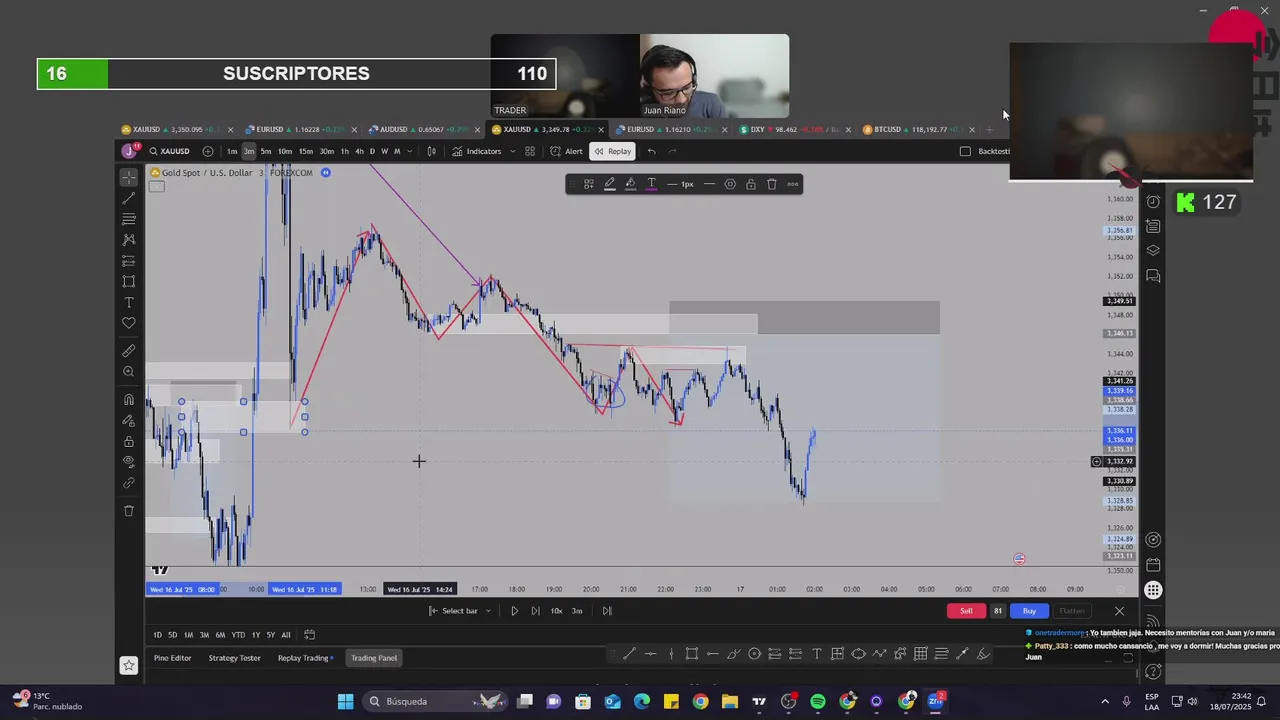
Task: Open drawing settings hexagon icon
Action: click(730, 184)
